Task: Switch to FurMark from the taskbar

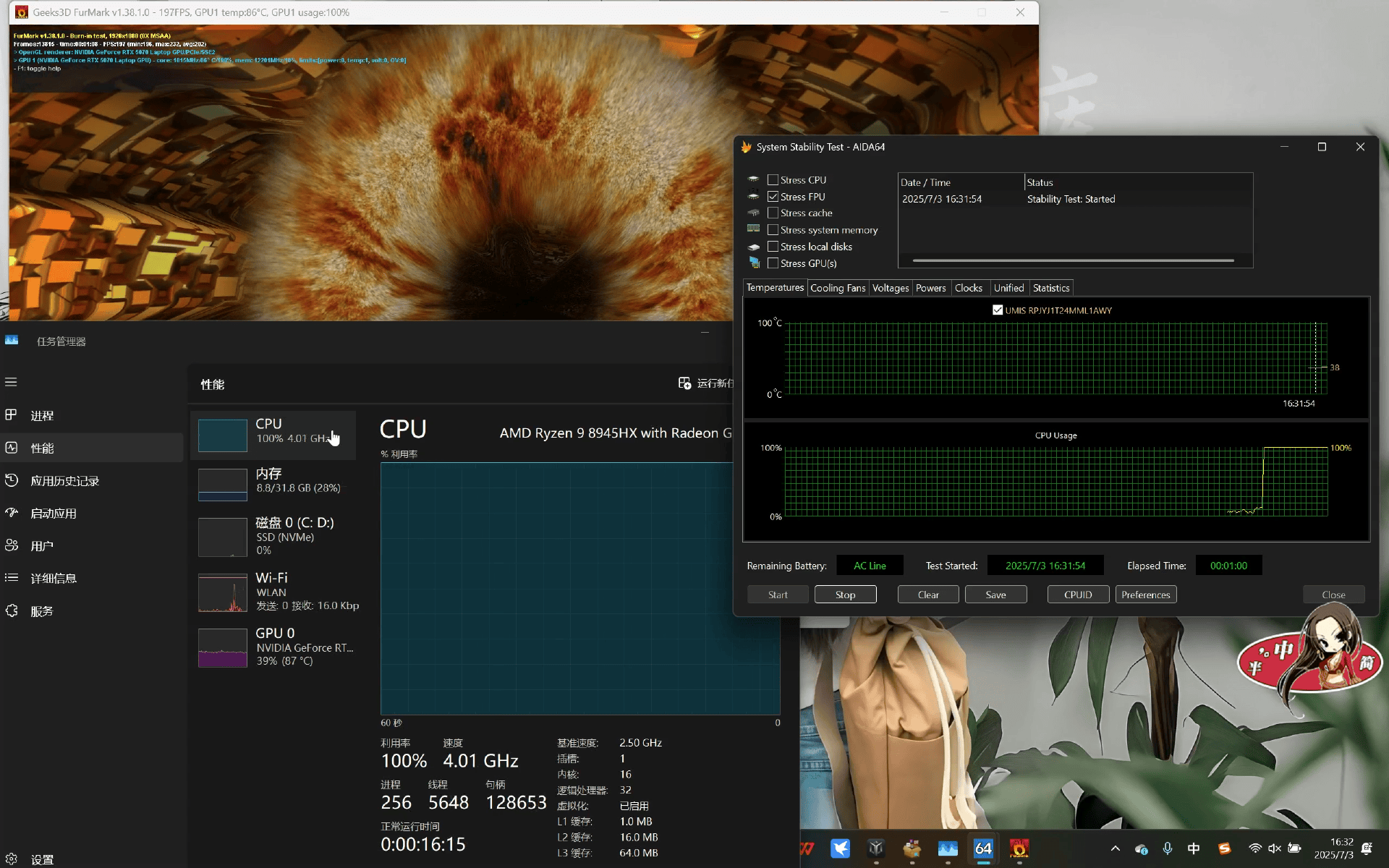Action: [x=1019, y=848]
